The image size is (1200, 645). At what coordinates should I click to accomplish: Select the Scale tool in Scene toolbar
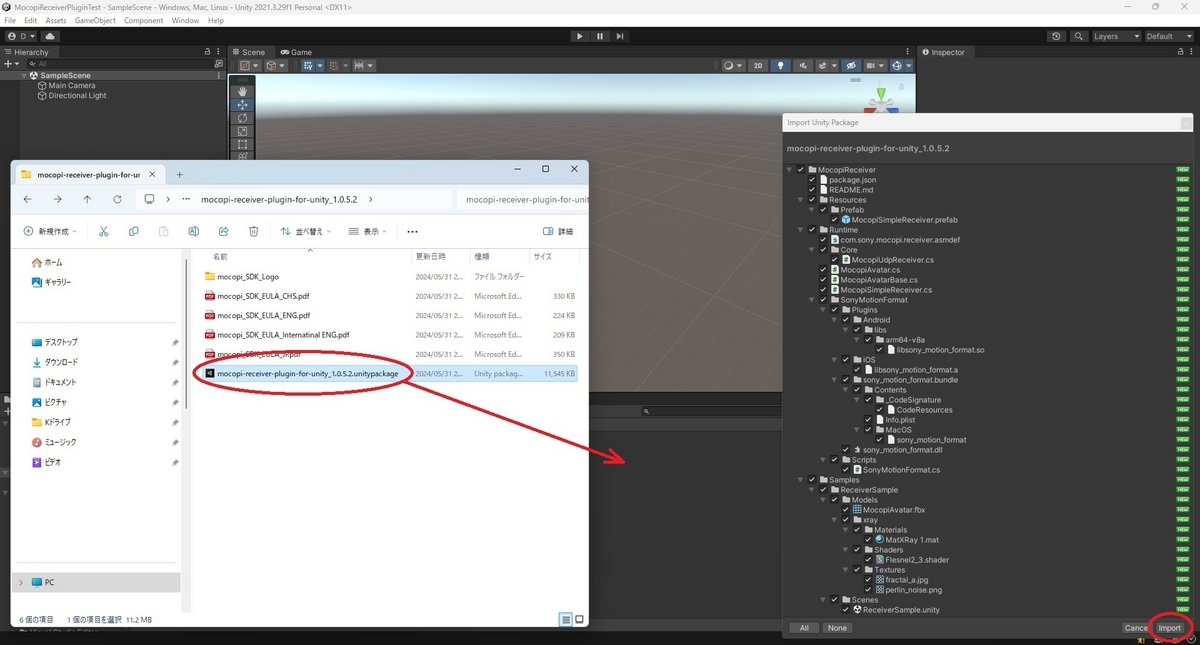[x=243, y=131]
